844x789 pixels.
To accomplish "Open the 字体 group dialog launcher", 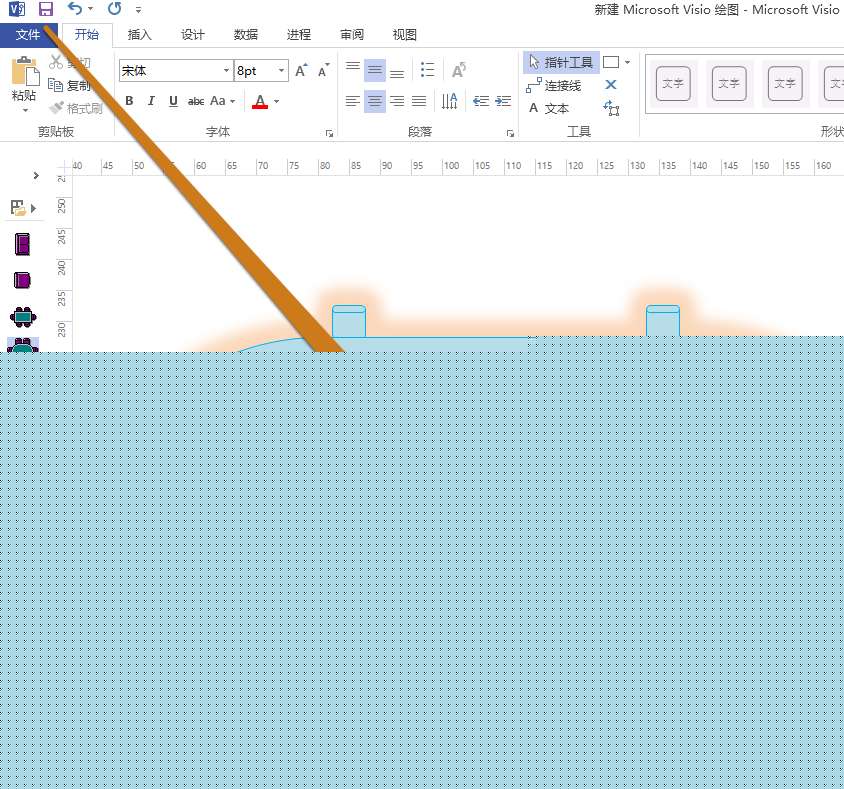I will point(329,133).
